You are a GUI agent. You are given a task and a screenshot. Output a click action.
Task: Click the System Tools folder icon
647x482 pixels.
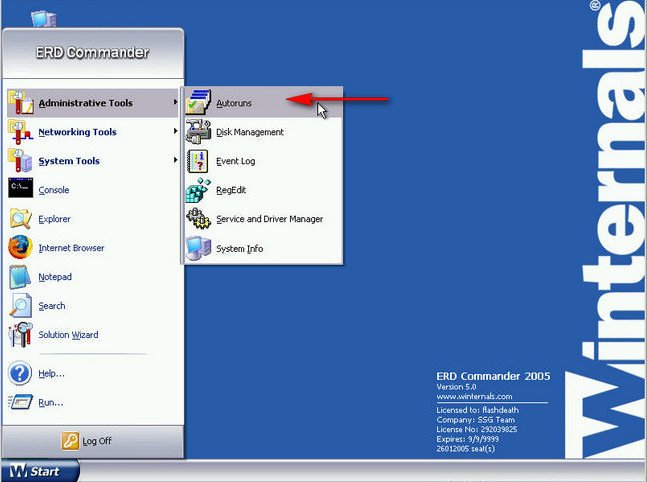[20, 161]
